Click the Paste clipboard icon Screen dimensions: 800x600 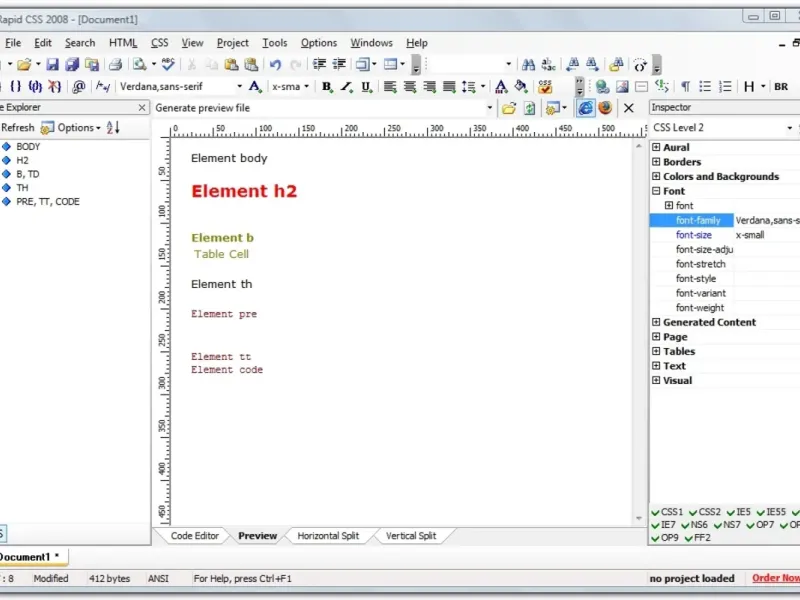point(231,65)
